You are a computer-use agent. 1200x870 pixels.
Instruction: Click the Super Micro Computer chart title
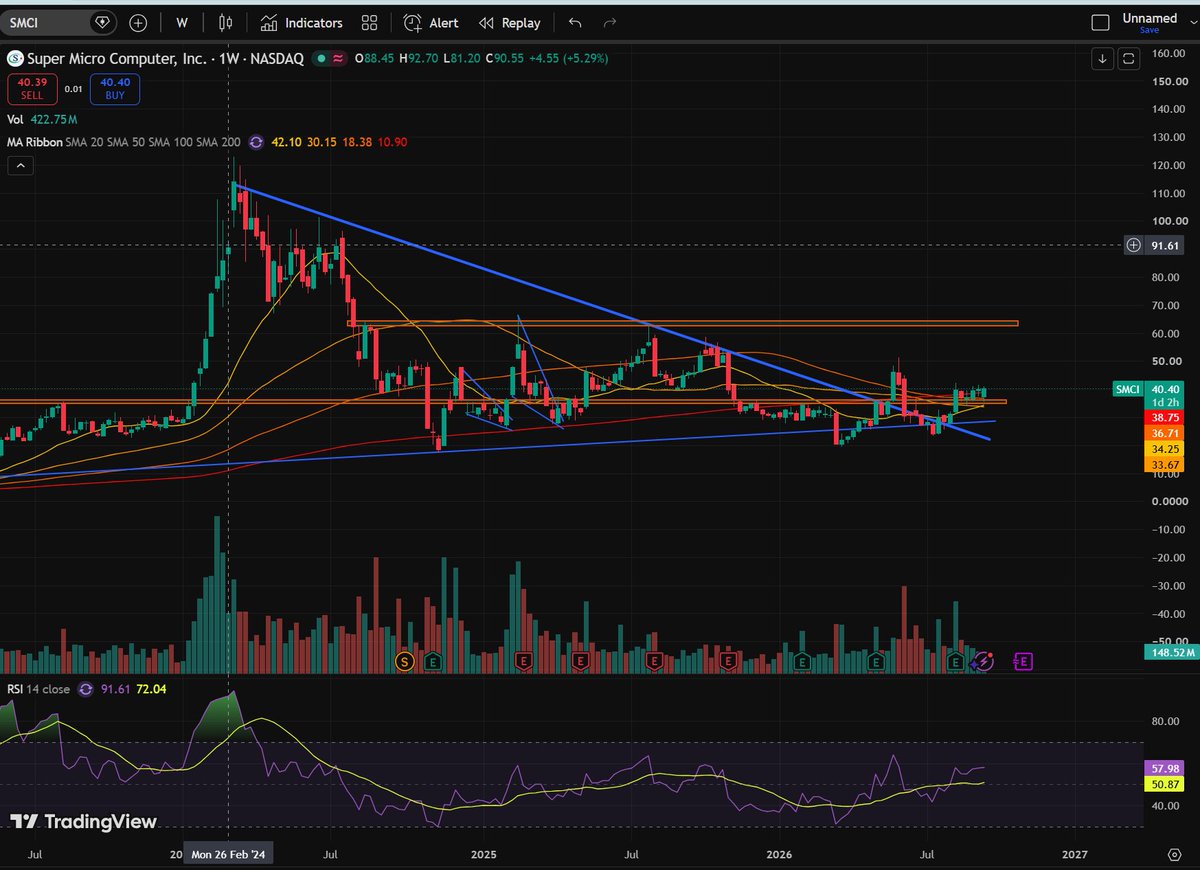[x=165, y=59]
